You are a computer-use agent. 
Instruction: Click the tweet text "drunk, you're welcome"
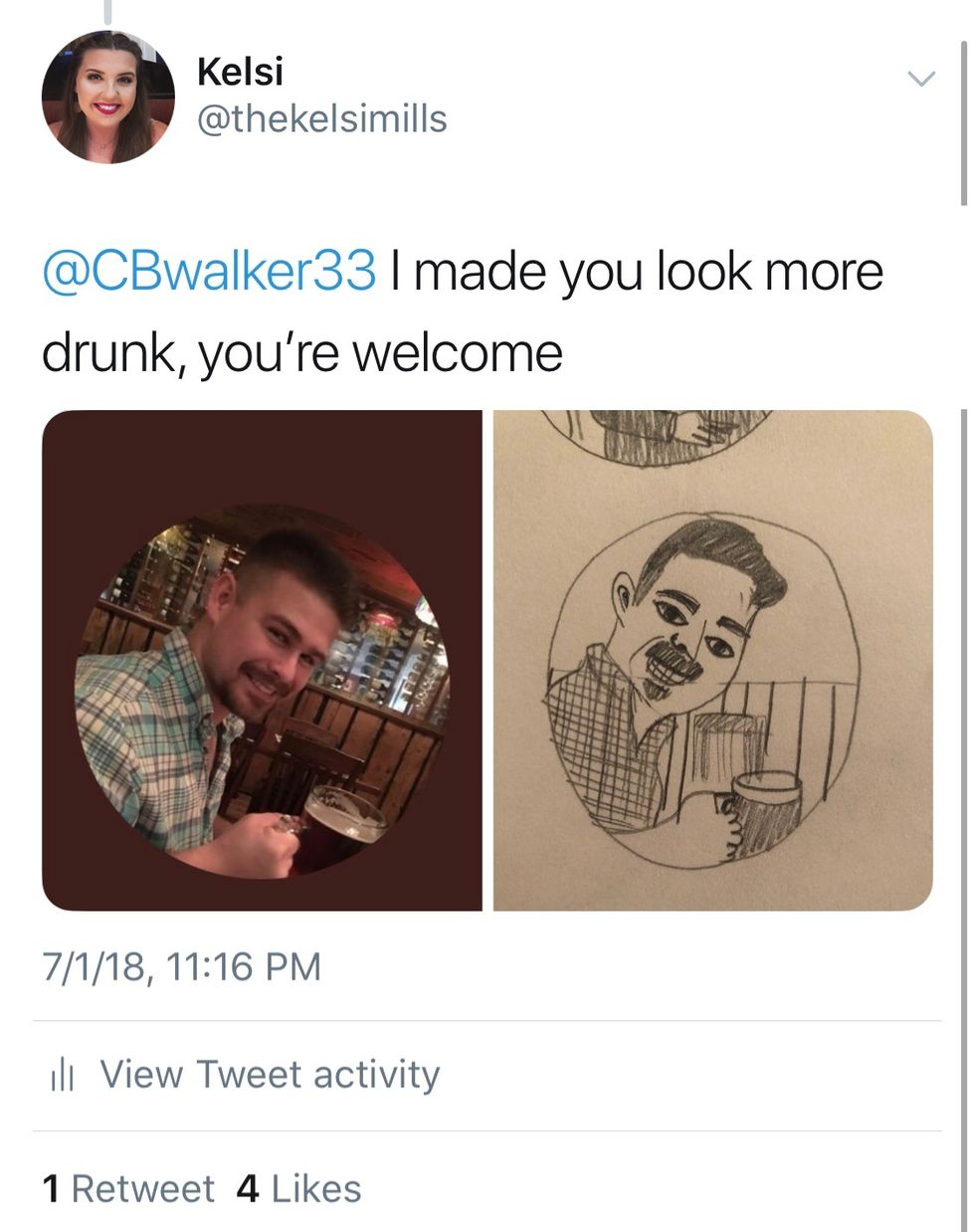[301, 352]
